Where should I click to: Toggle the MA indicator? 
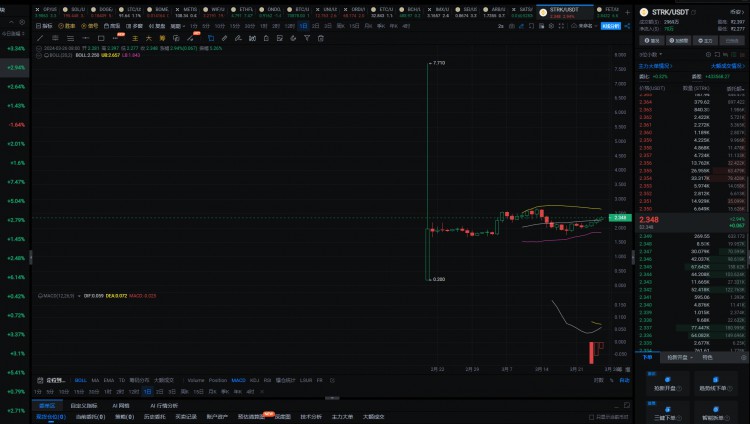click(95, 380)
